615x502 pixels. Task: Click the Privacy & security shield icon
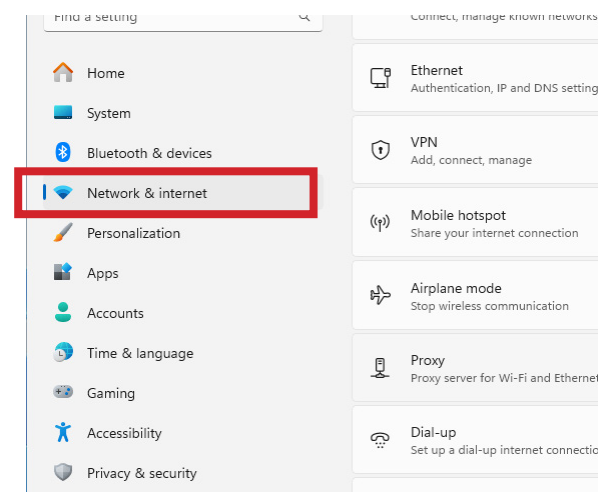63,472
